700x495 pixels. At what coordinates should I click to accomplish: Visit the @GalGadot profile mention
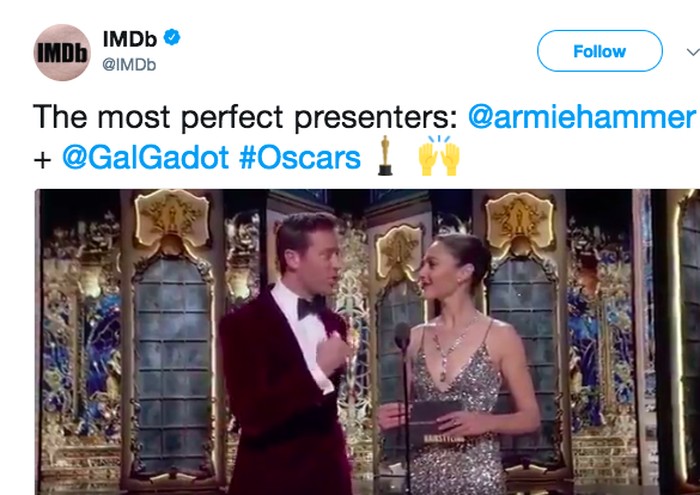click(146, 159)
